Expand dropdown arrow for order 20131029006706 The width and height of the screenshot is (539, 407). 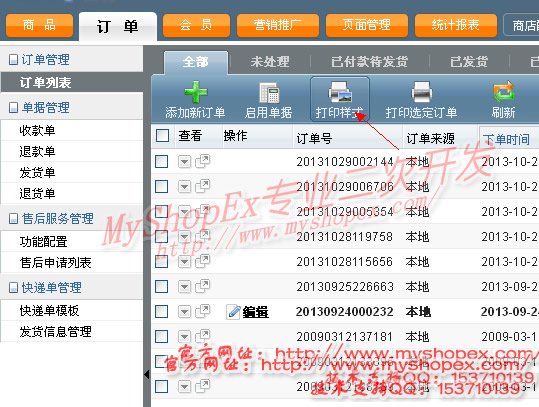185,187
